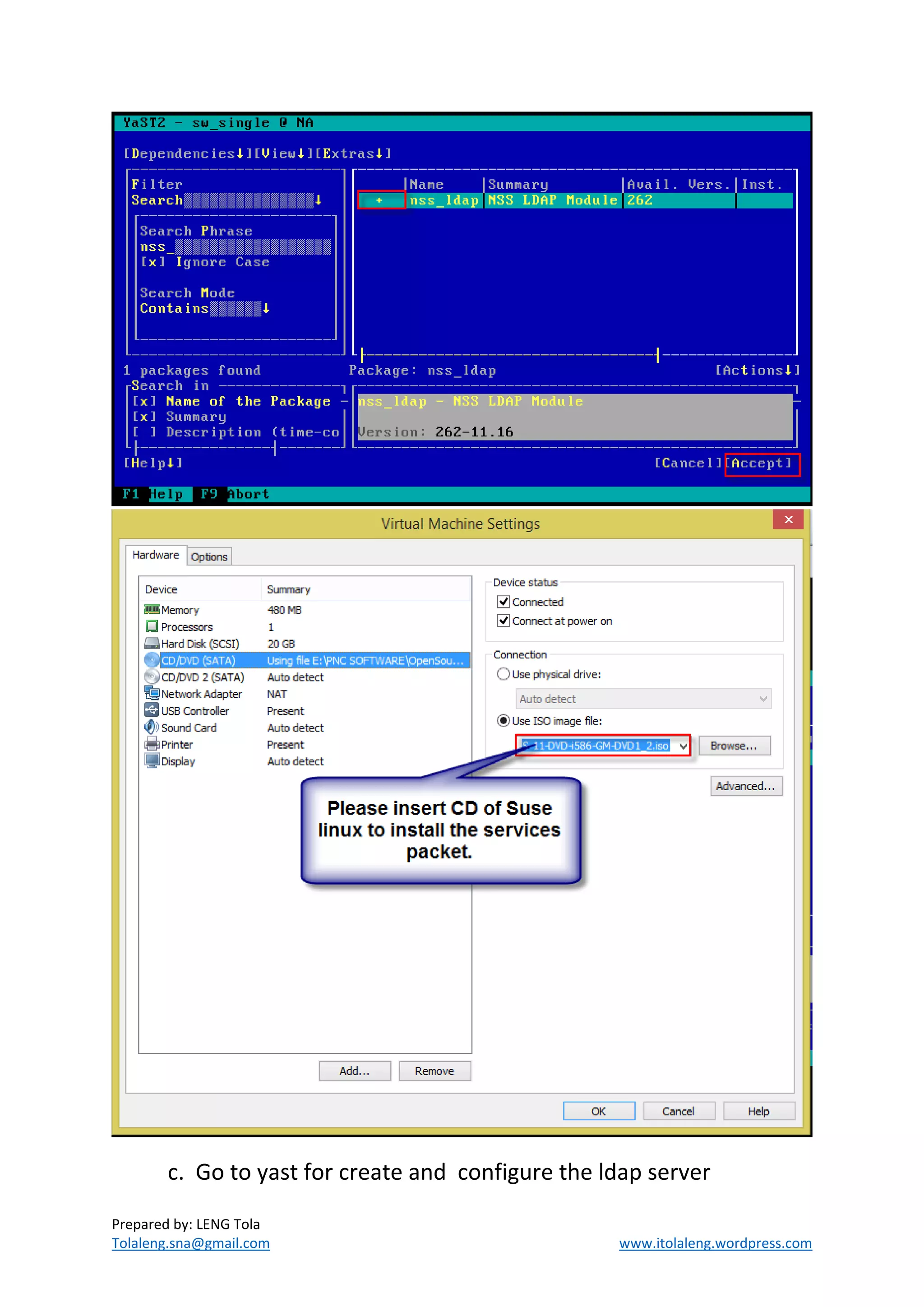Image resolution: width=924 pixels, height=1307 pixels.
Task: Click the Search Phrase input field
Action: (x=236, y=247)
